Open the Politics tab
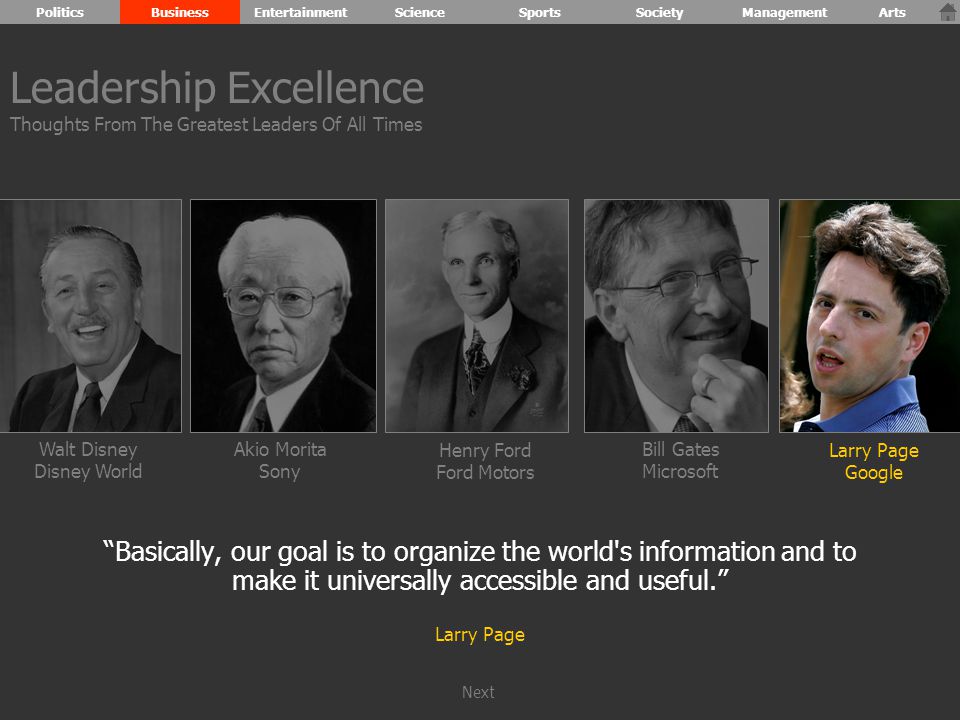Image resolution: width=960 pixels, height=720 pixels. [x=60, y=12]
